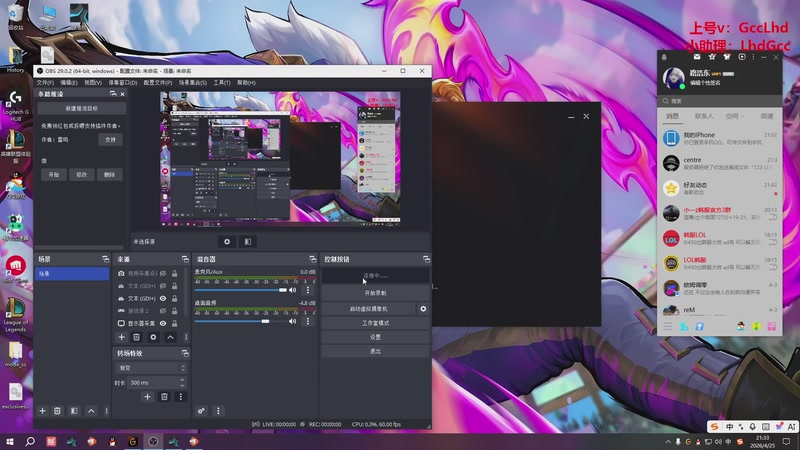Open QQ star icon in header
The width and height of the screenshot is (800, 450).
712,57
